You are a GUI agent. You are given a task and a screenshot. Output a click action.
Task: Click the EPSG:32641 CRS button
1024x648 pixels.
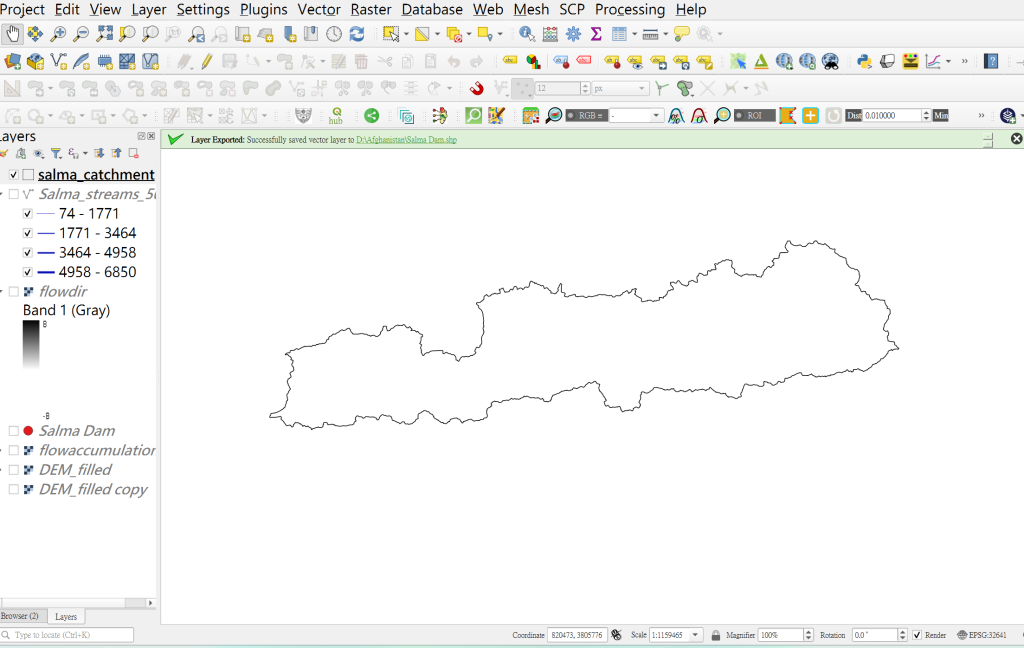[x=982, y=635]
